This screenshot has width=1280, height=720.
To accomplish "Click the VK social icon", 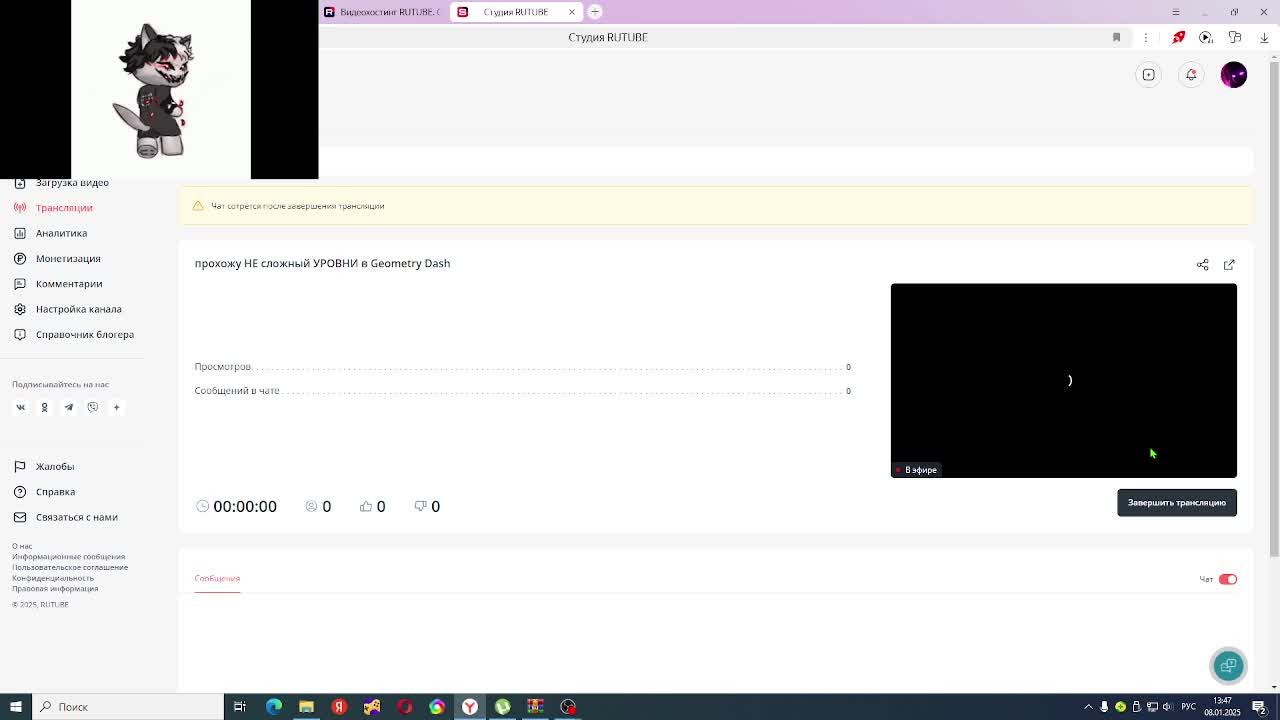I will (x=20, y=407).
